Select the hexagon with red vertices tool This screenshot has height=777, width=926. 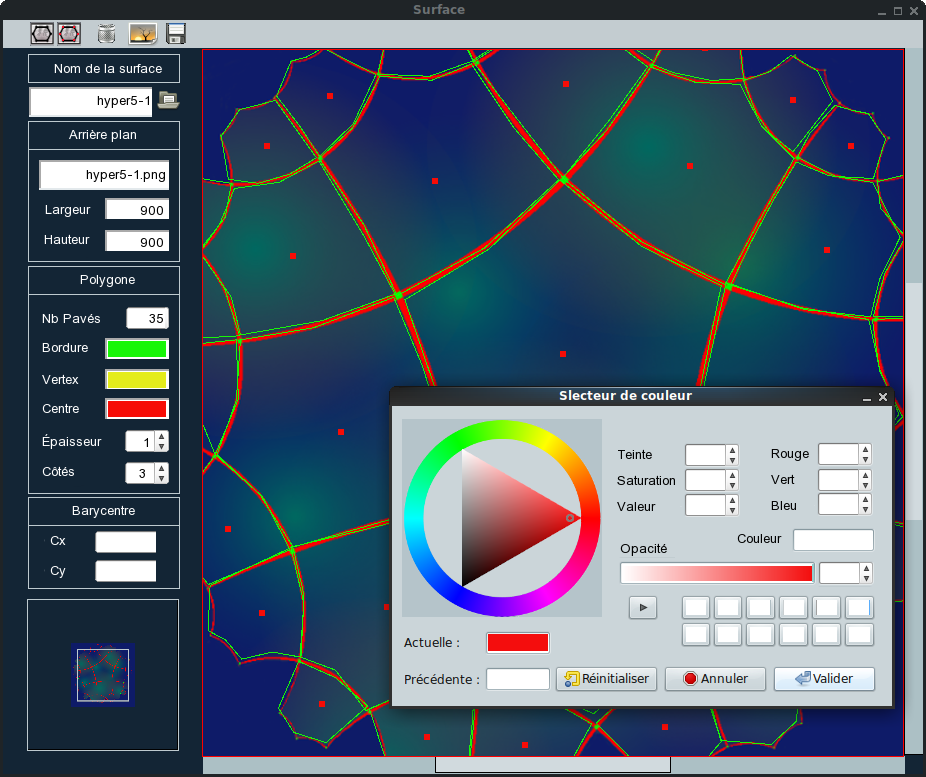pyautogui.click(x=69, y=33)
